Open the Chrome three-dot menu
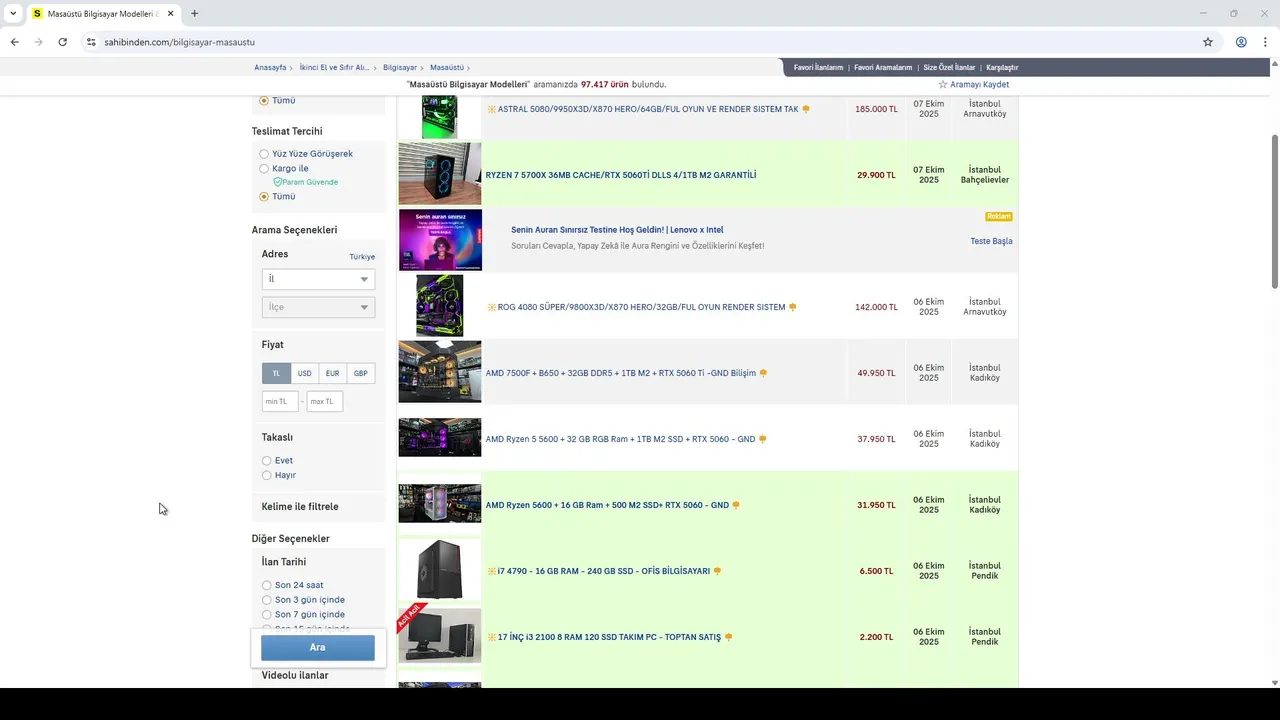Viewport: 1280px width, 720px height. (1265, 42)
